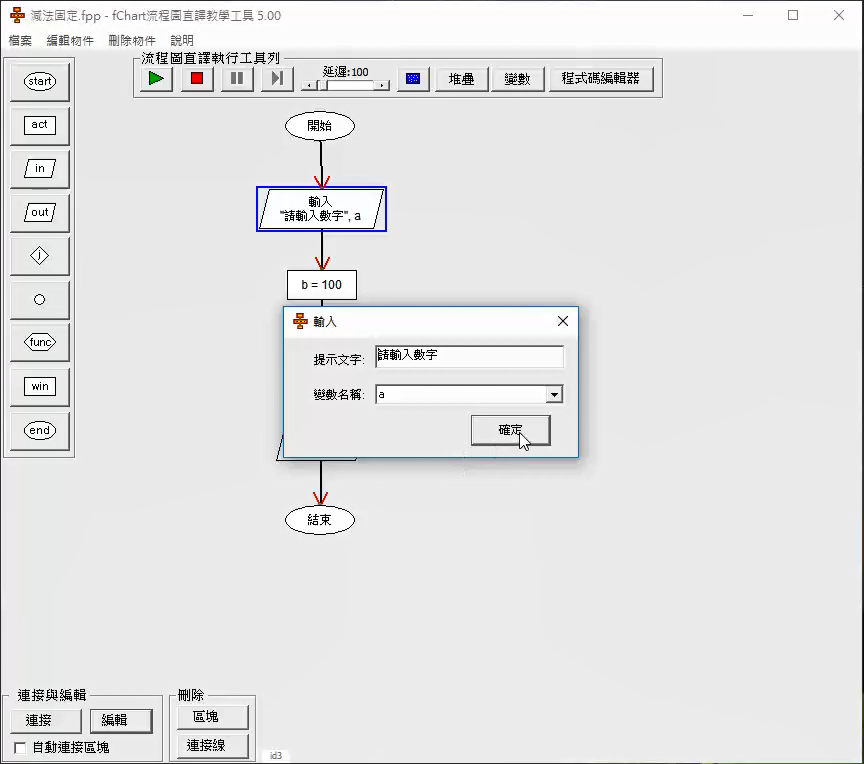Confirm the dialog with 確定 button
Viewport: 864px width, 764px height.
[x=510, y=430]
